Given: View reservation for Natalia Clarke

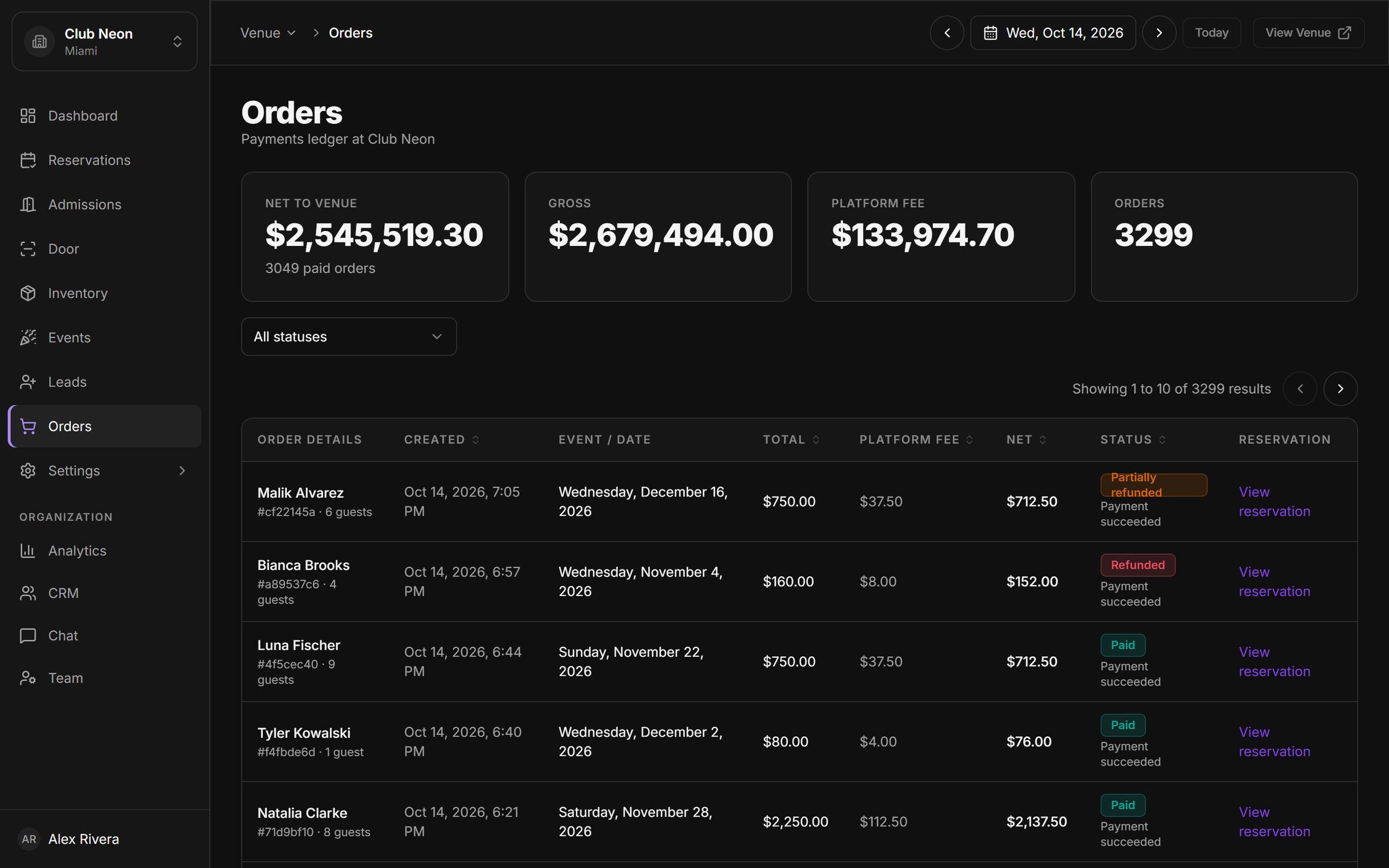Looking at the screenshot, I should (x=1274, y=822).
